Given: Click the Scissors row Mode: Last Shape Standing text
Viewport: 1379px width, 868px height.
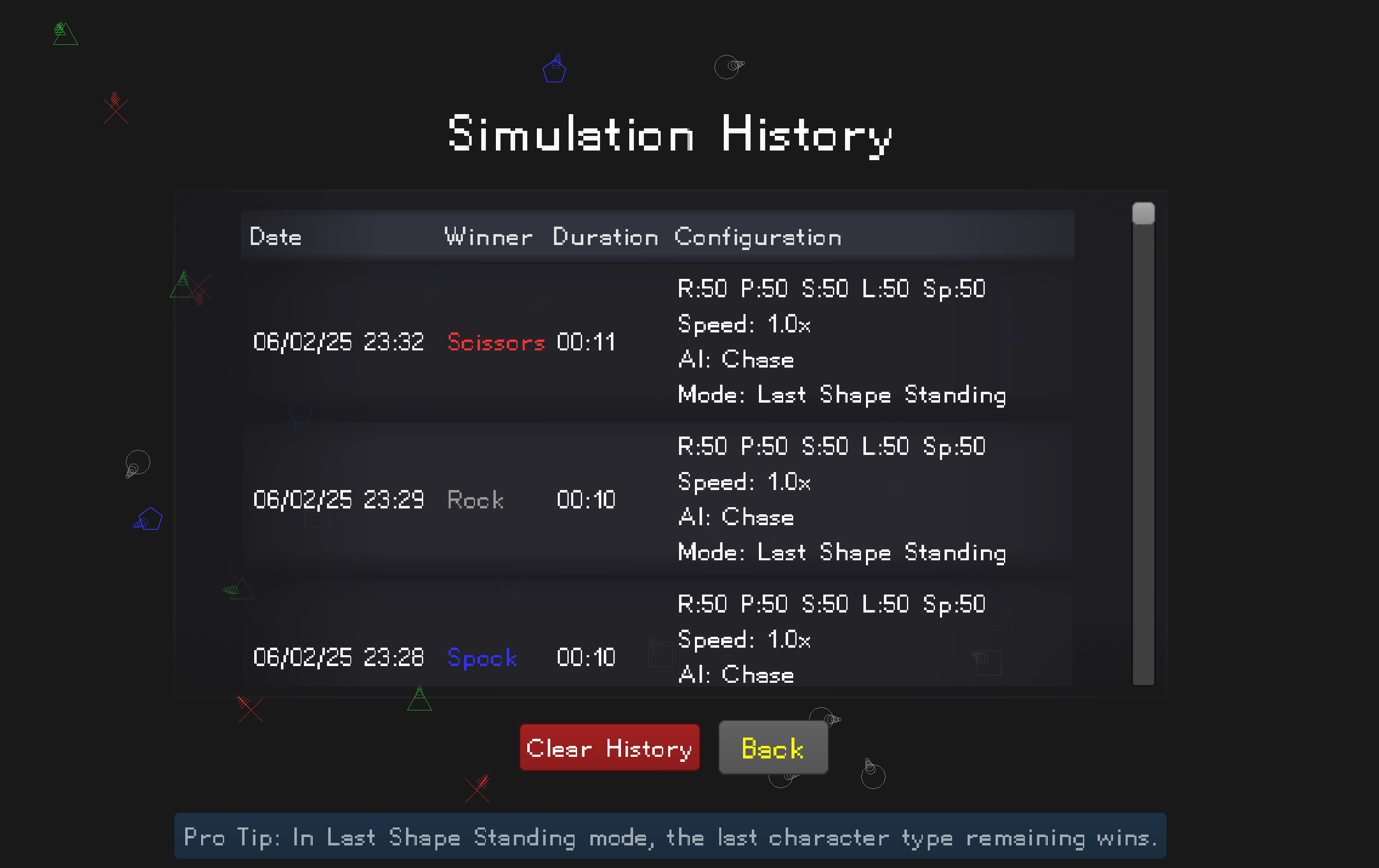Looking at the screenshot, I should [842, 395].
